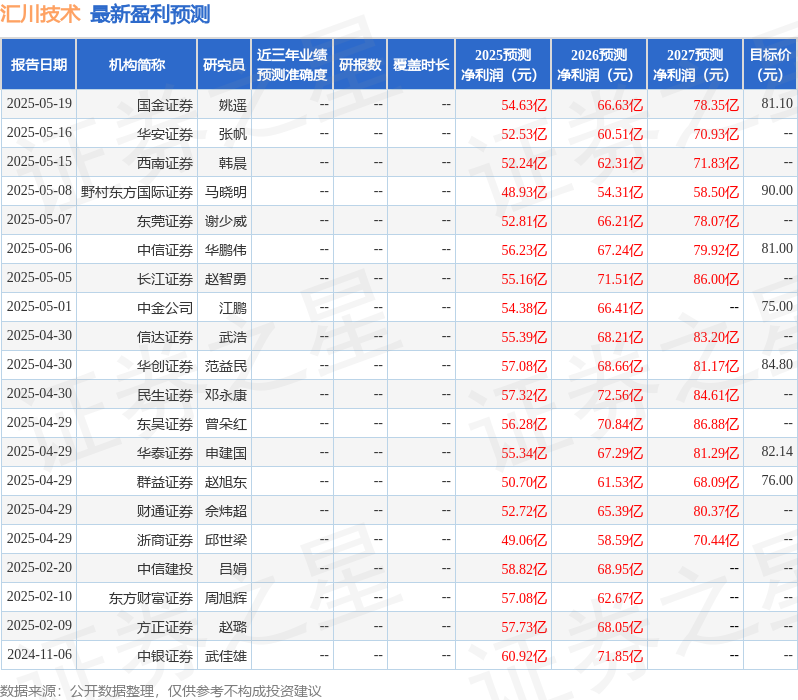798x700 pixels.
Task: Click target price 90.00
Action: 777,190
